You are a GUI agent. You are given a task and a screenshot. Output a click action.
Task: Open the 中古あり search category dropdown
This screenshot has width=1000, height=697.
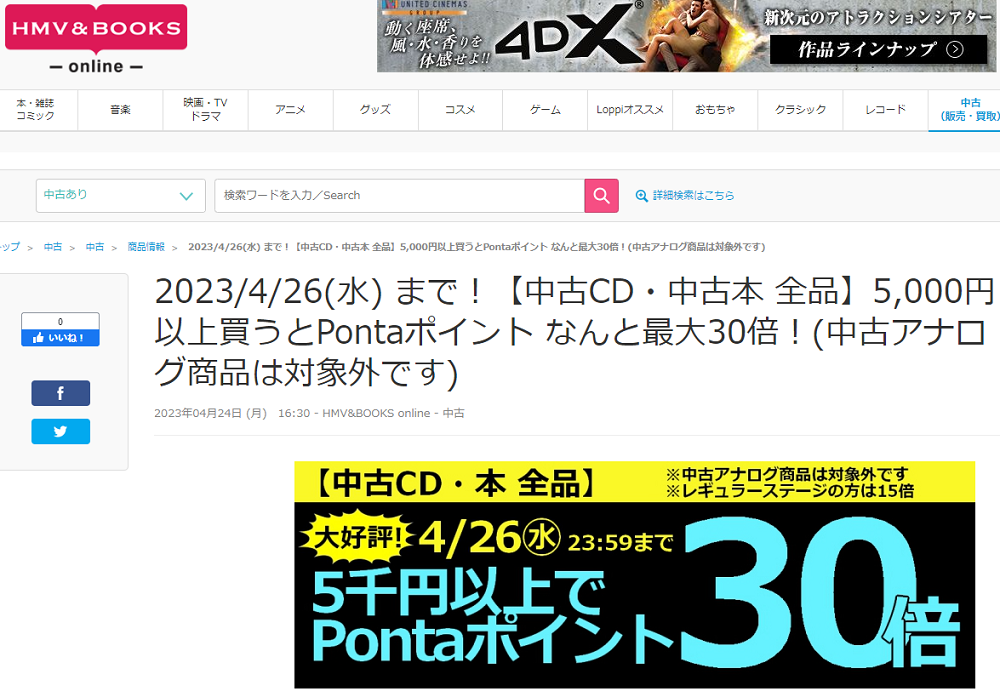point(121,196)
